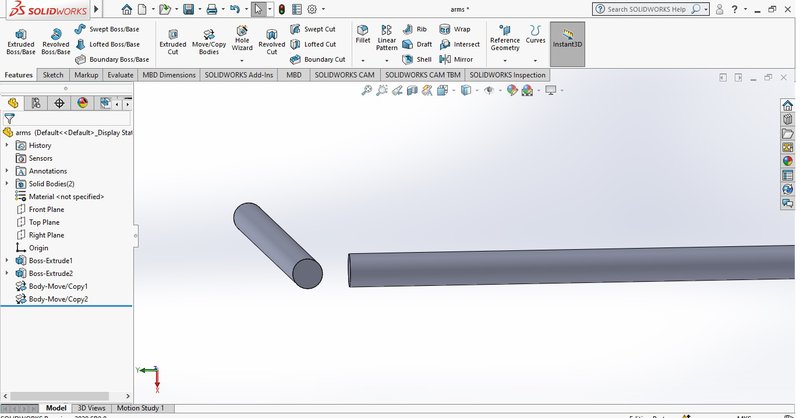Open the Design Library task pane tab
This screenshot has width=800, height=418.
(x=787, y=119)
